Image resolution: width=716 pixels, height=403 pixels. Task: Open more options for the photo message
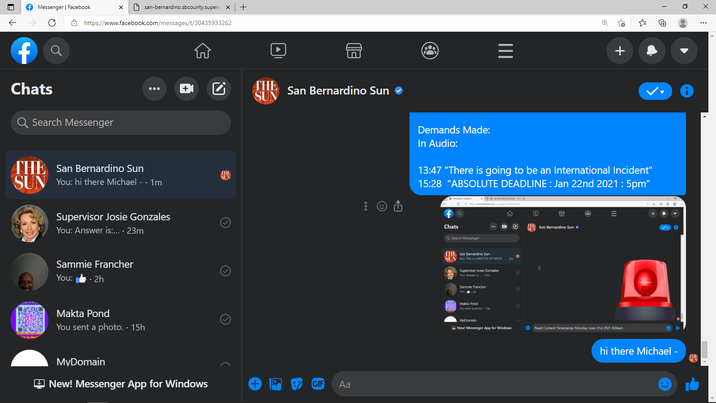coord(365,206)
